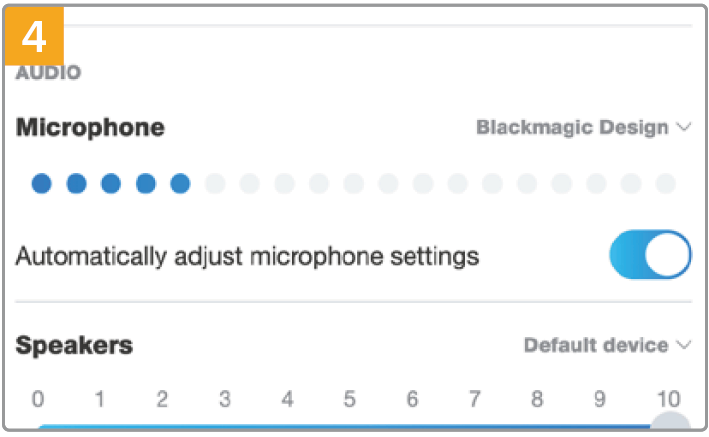Click the chevron arrow beside Blackmagic Design
The height and width of the screenshot is (437, 709).
685,128
